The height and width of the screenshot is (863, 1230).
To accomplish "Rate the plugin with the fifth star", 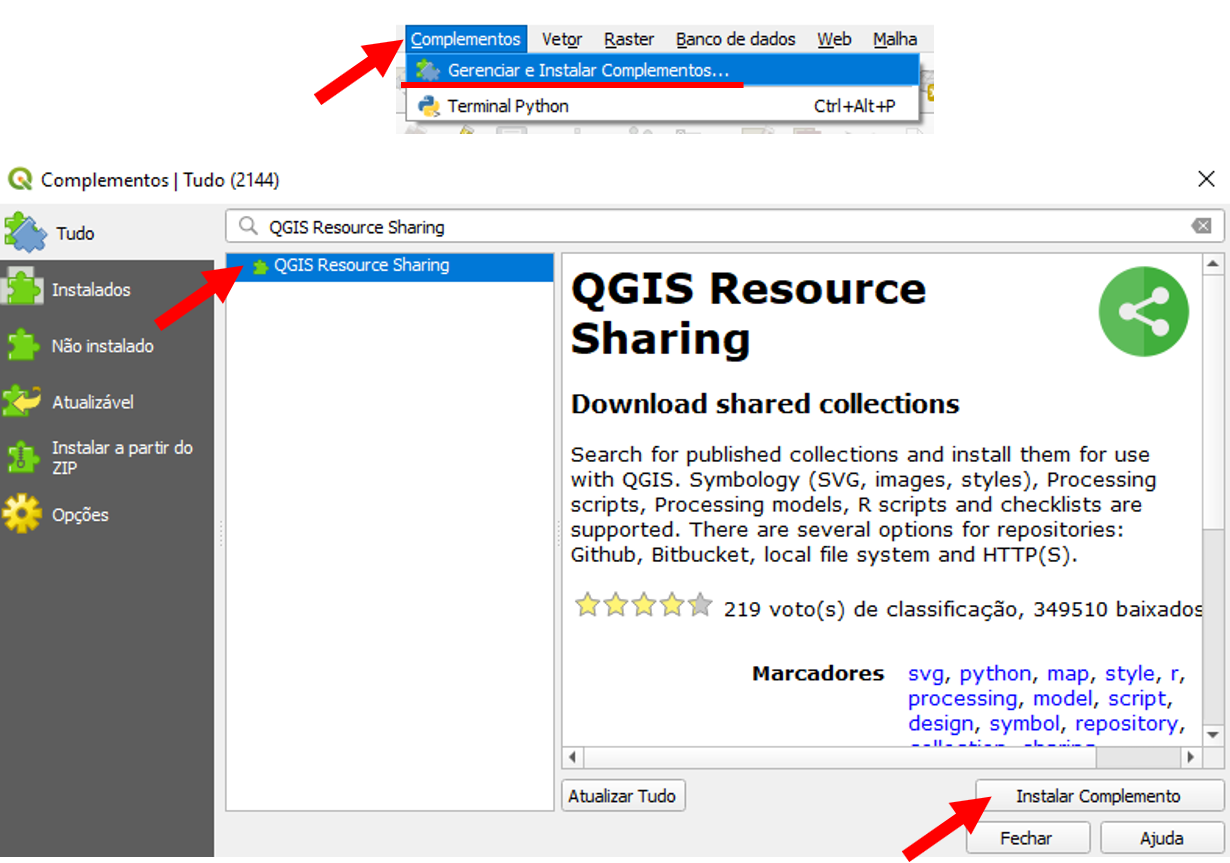I will pyautogui.click(x=700, y=605).
